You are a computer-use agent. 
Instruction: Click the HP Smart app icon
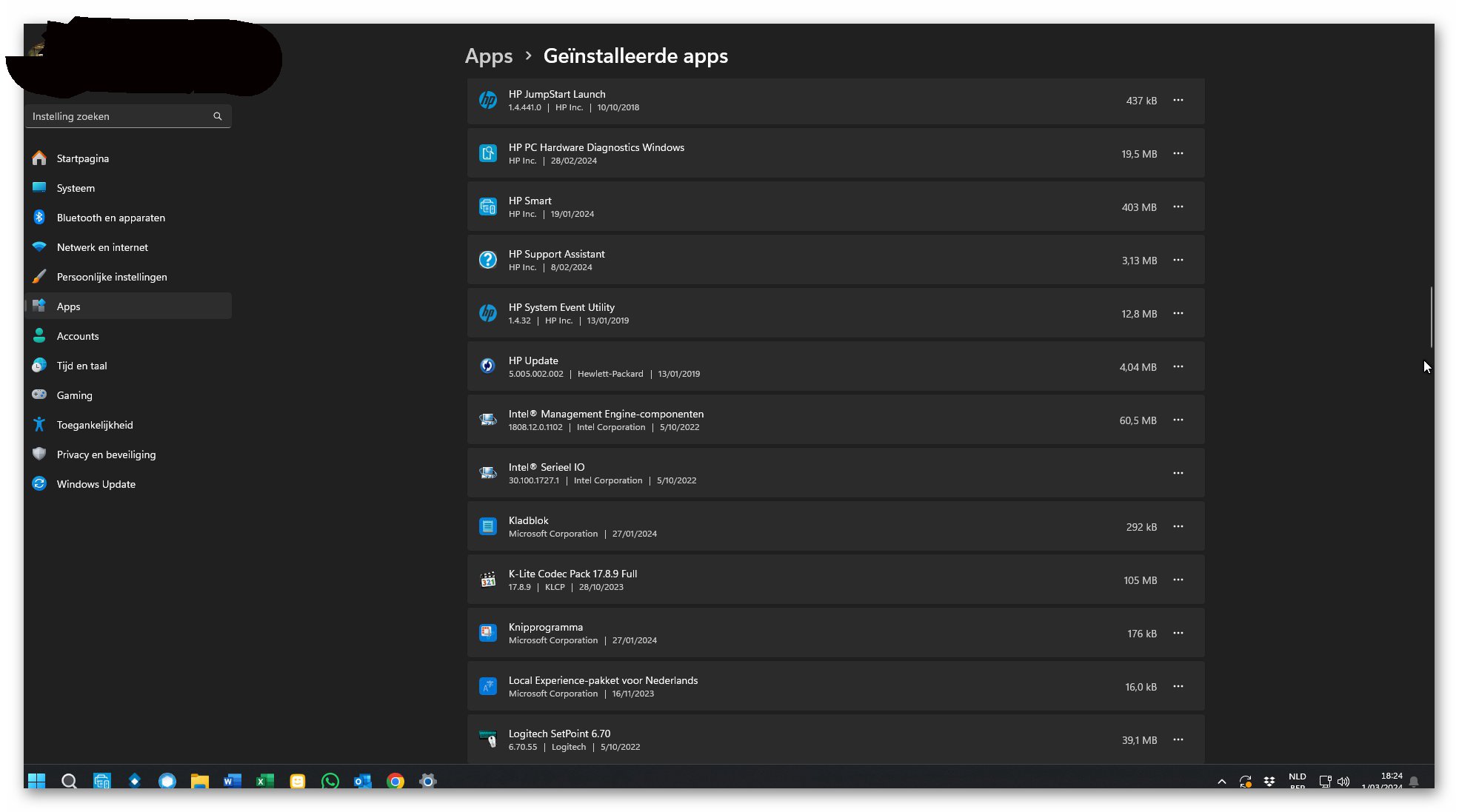487,207
